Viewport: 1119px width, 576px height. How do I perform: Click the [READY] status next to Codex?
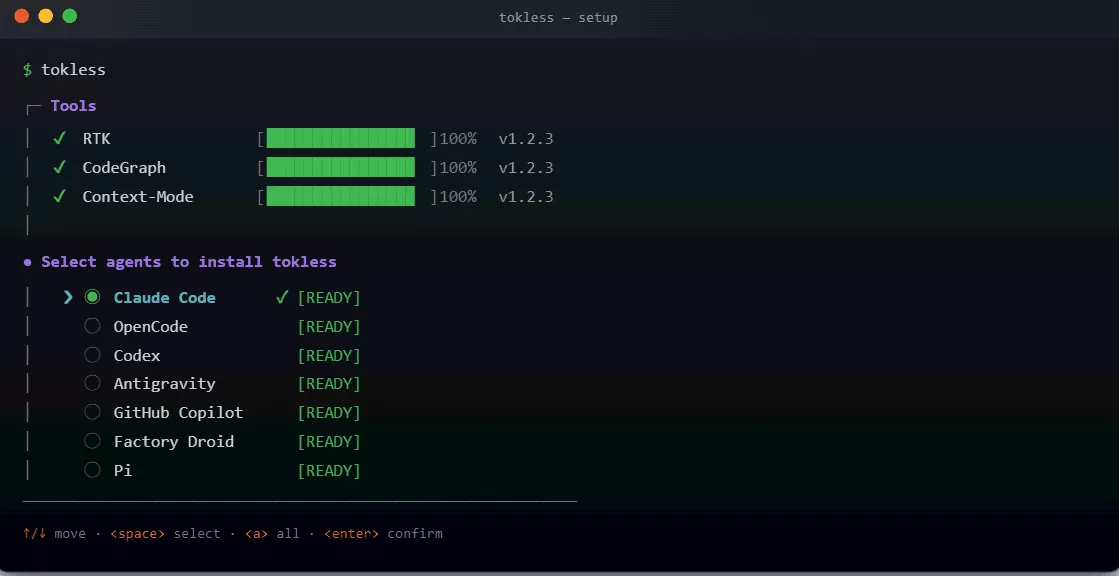click(329, 355)
